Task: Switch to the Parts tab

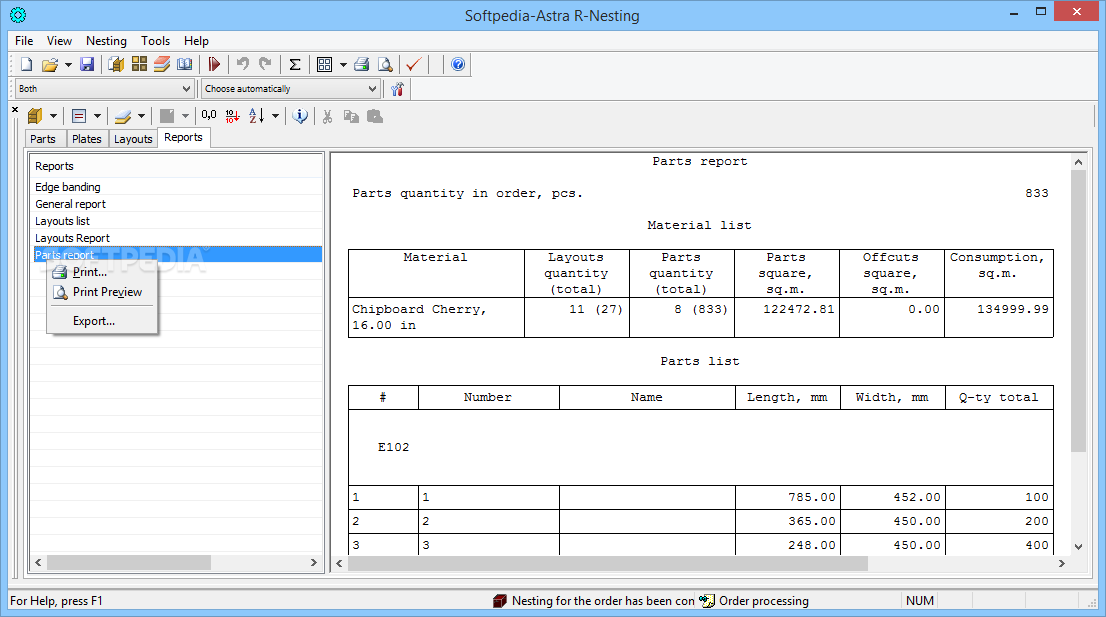Action: coord(43,139)
